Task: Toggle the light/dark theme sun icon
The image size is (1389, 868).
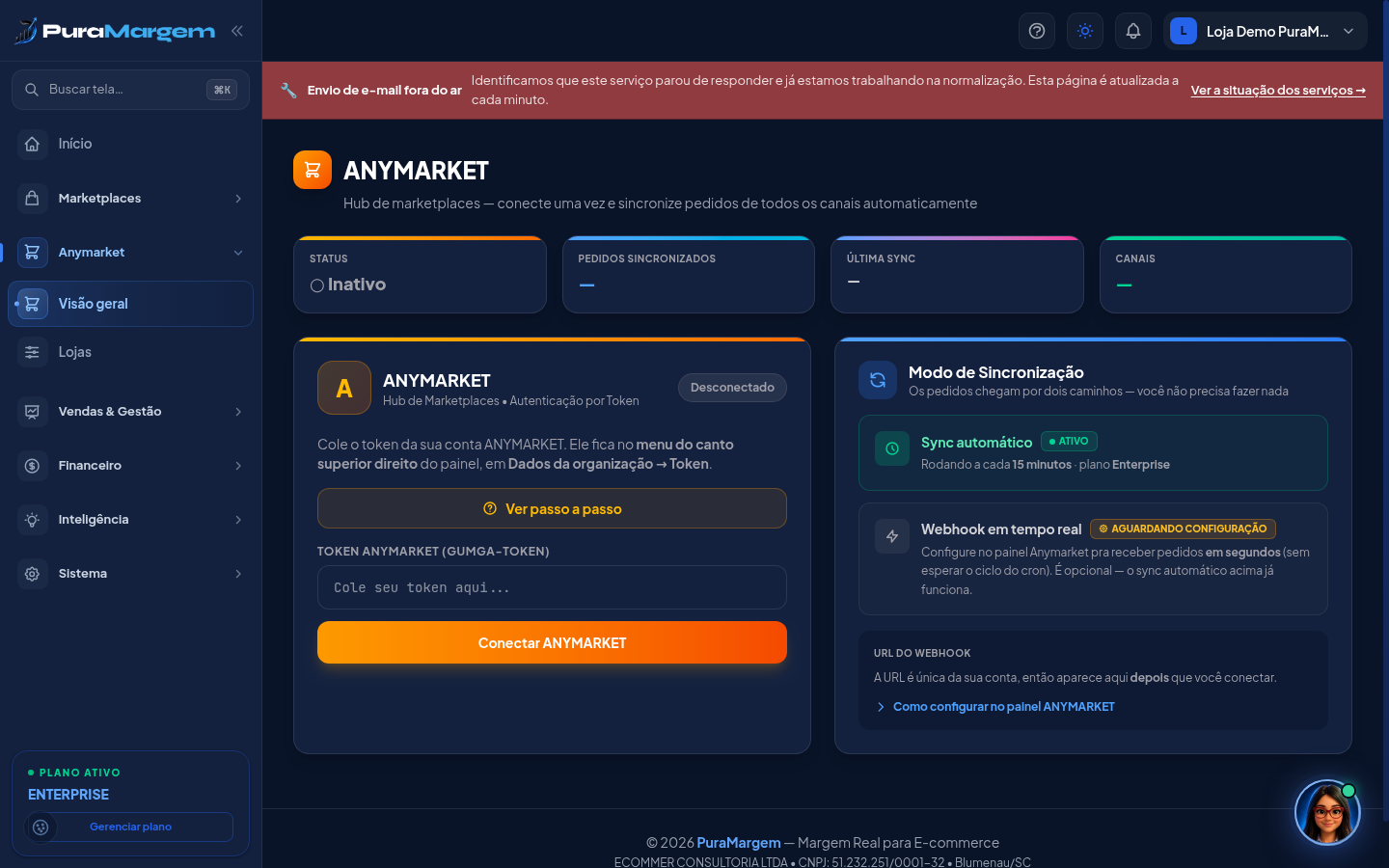Action: click(x=1085, y=31)
